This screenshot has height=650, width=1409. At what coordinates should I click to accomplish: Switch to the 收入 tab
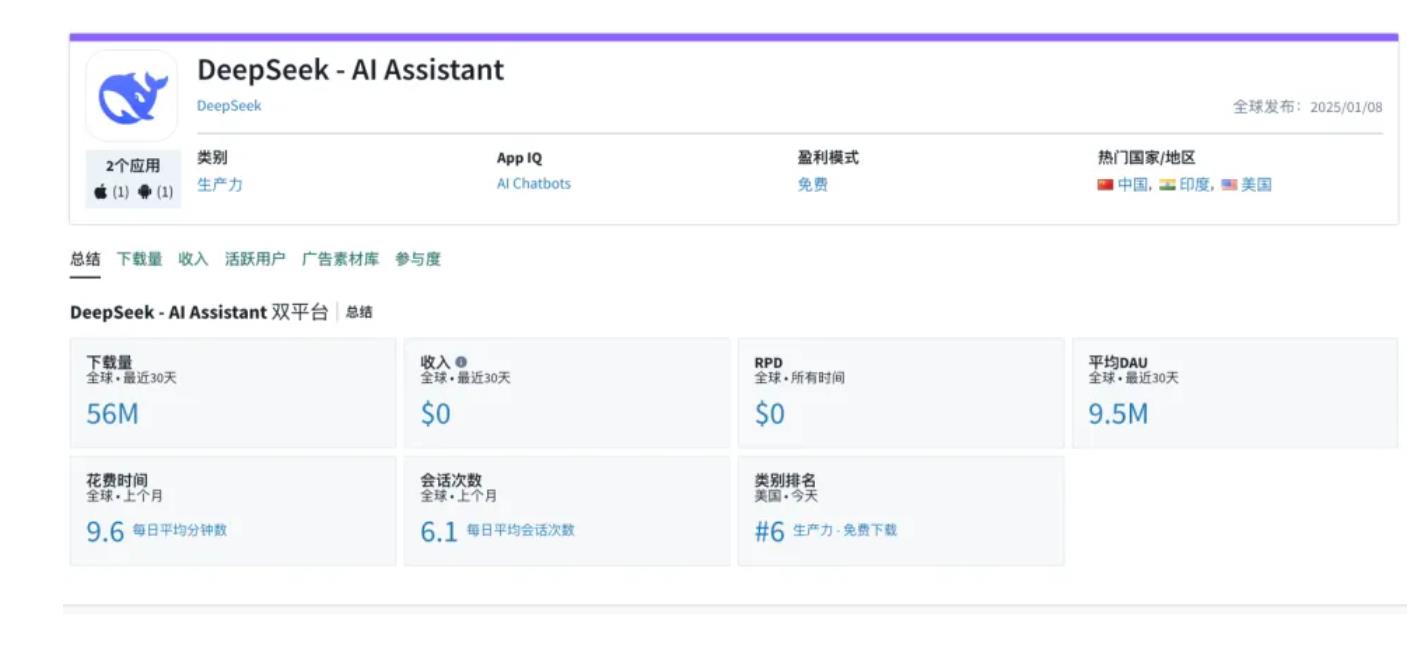click(x=193, y=259)
